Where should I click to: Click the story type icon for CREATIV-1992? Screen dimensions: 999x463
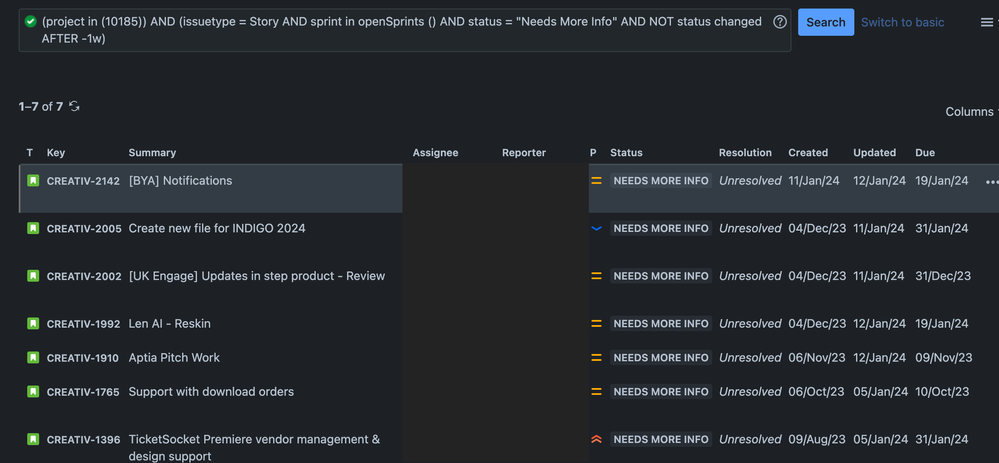click(x=33, y=324)
